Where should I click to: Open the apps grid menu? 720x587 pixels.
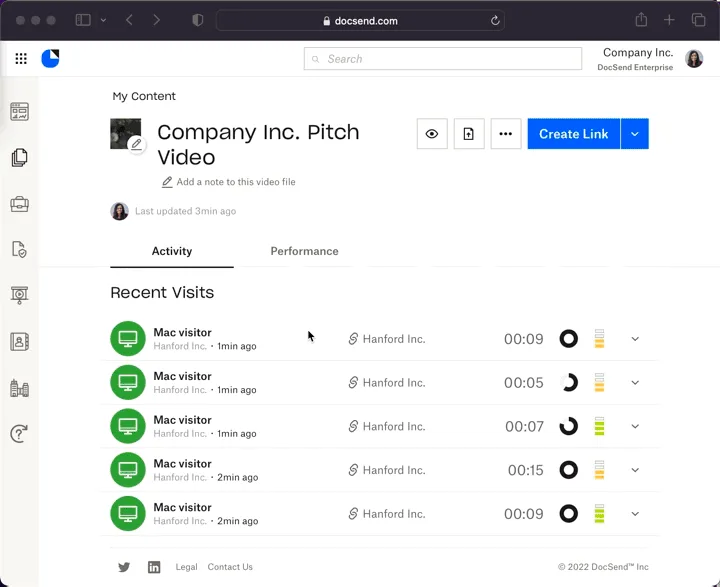pyautogui.click(x=21, y=58)
